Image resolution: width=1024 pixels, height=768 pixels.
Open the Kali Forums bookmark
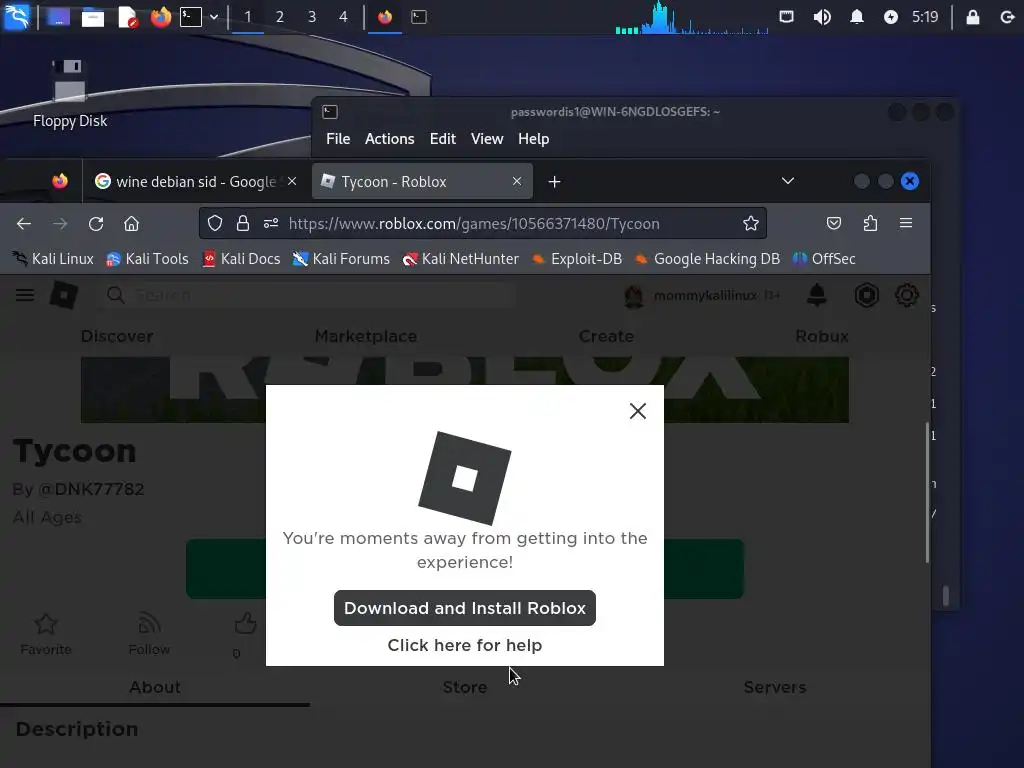coord(342,259)
